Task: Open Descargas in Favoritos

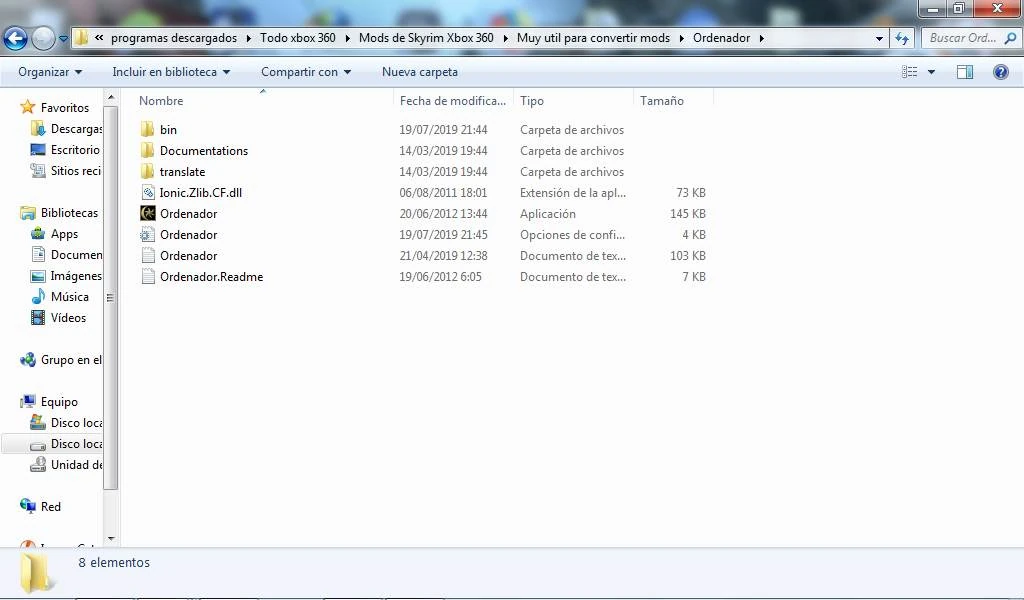Action: pos(67,129)
